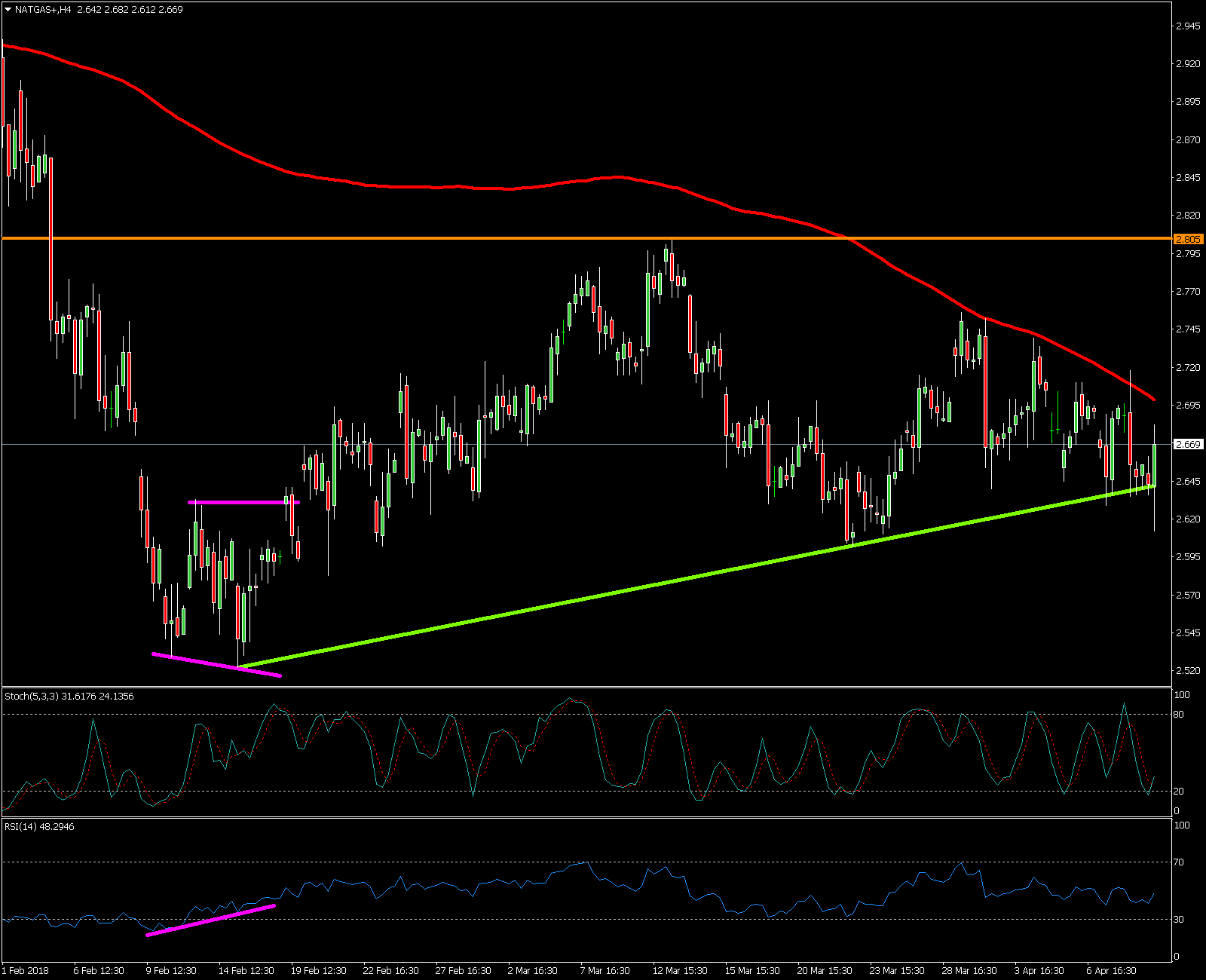The width and height of the screenshot is (1206, 980).
Task: Click the triangle arrow beside NATGAS+,H4
Action: click(x=8, y=10)
